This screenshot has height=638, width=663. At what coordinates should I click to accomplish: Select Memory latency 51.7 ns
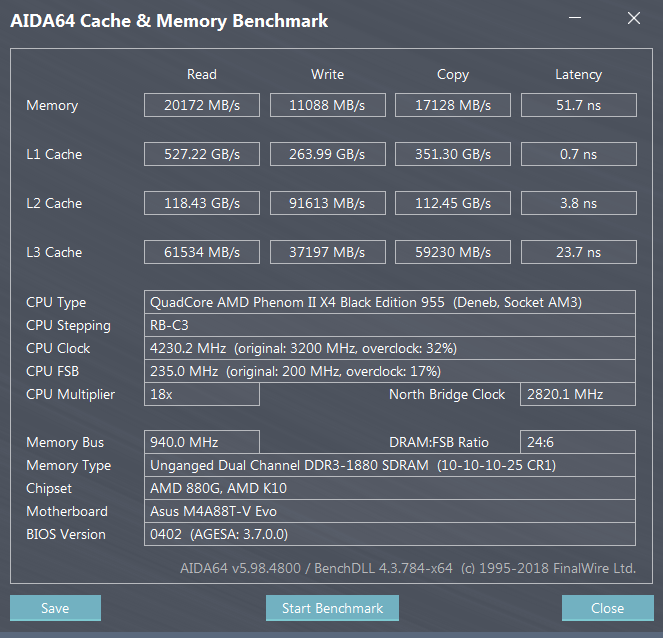click(x=578, y=105)
